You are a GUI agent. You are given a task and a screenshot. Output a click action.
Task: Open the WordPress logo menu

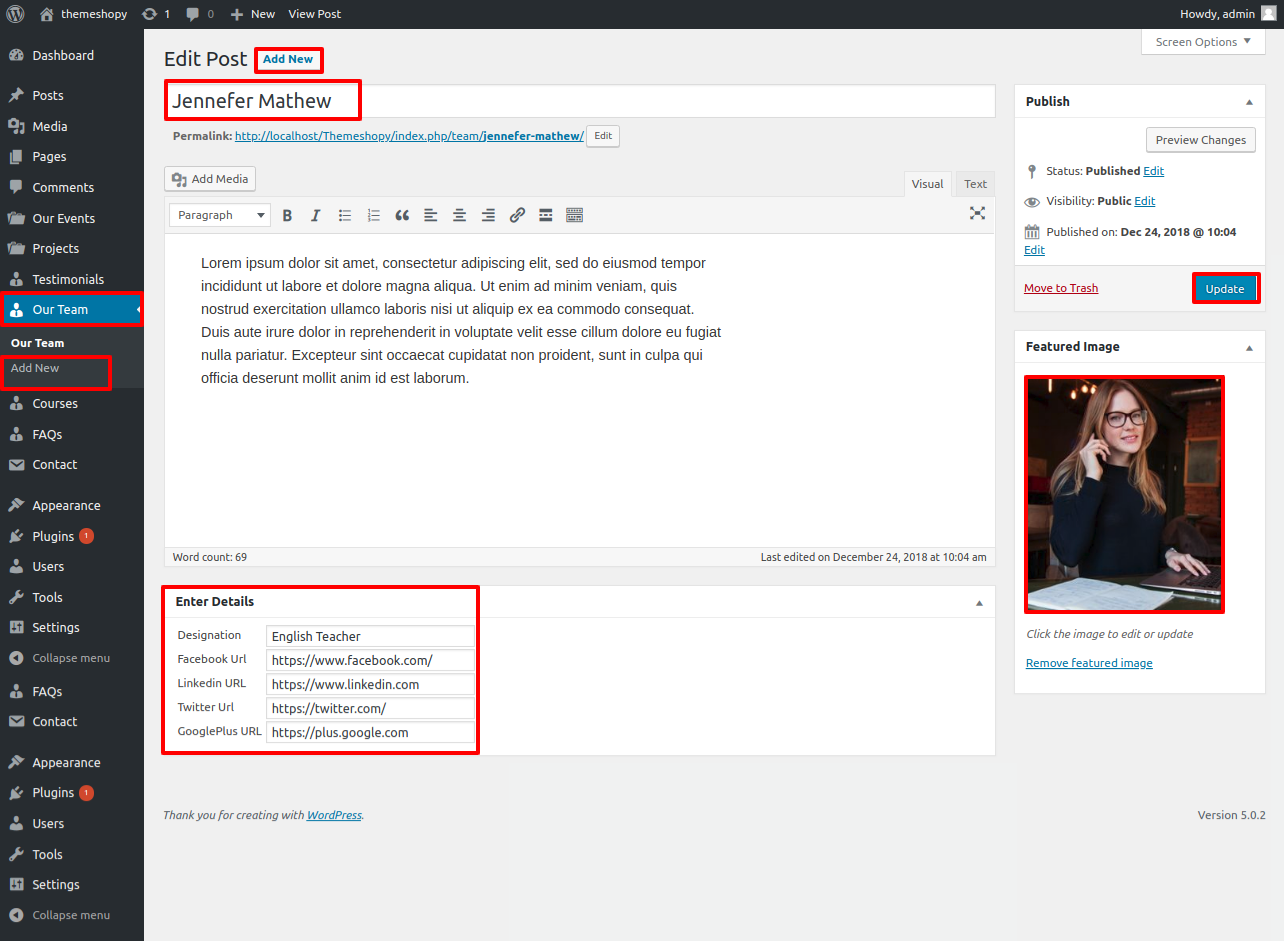[16, 14]
